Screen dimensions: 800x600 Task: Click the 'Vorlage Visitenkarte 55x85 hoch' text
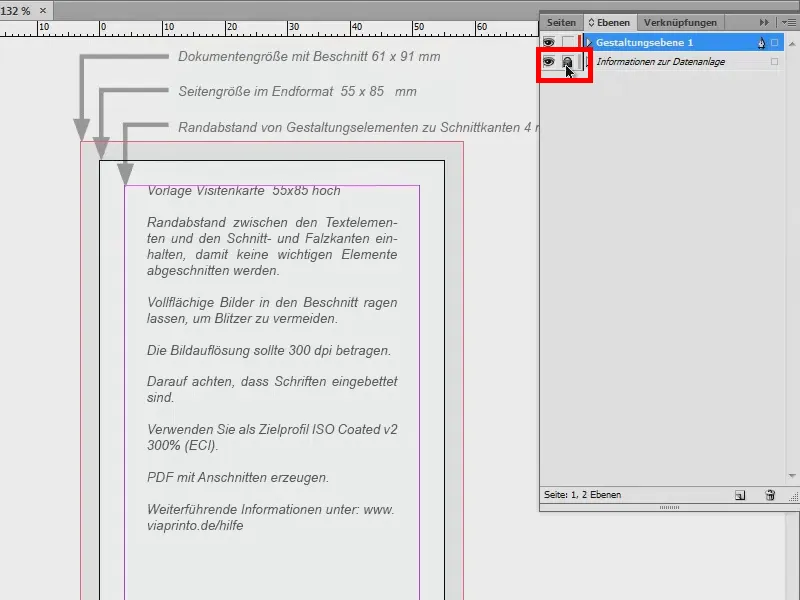243,191
